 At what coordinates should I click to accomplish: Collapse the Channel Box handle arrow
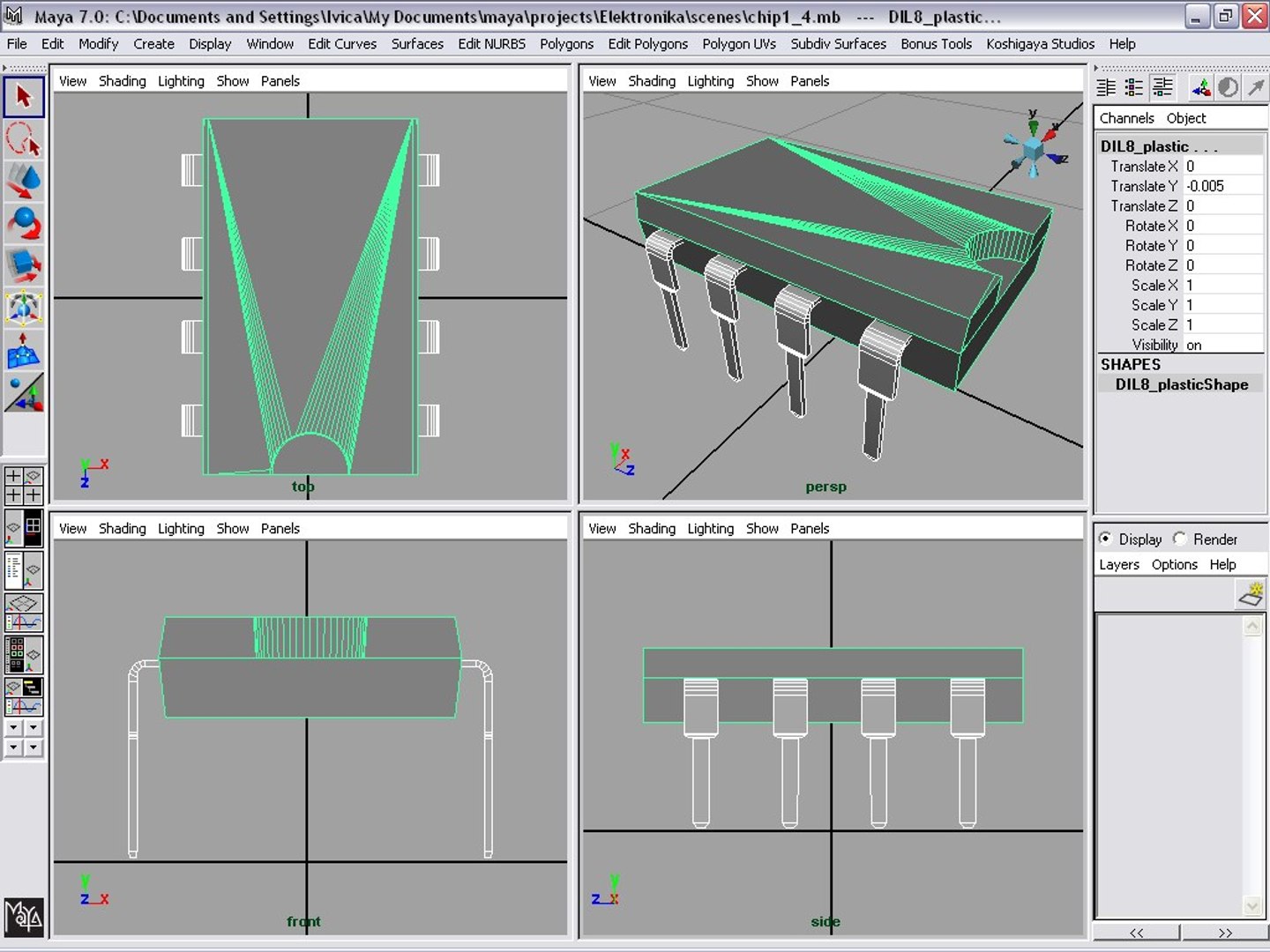click(1096, 67)
